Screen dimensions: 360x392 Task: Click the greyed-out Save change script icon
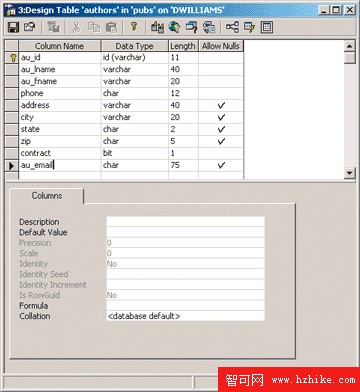coord(53,27)
